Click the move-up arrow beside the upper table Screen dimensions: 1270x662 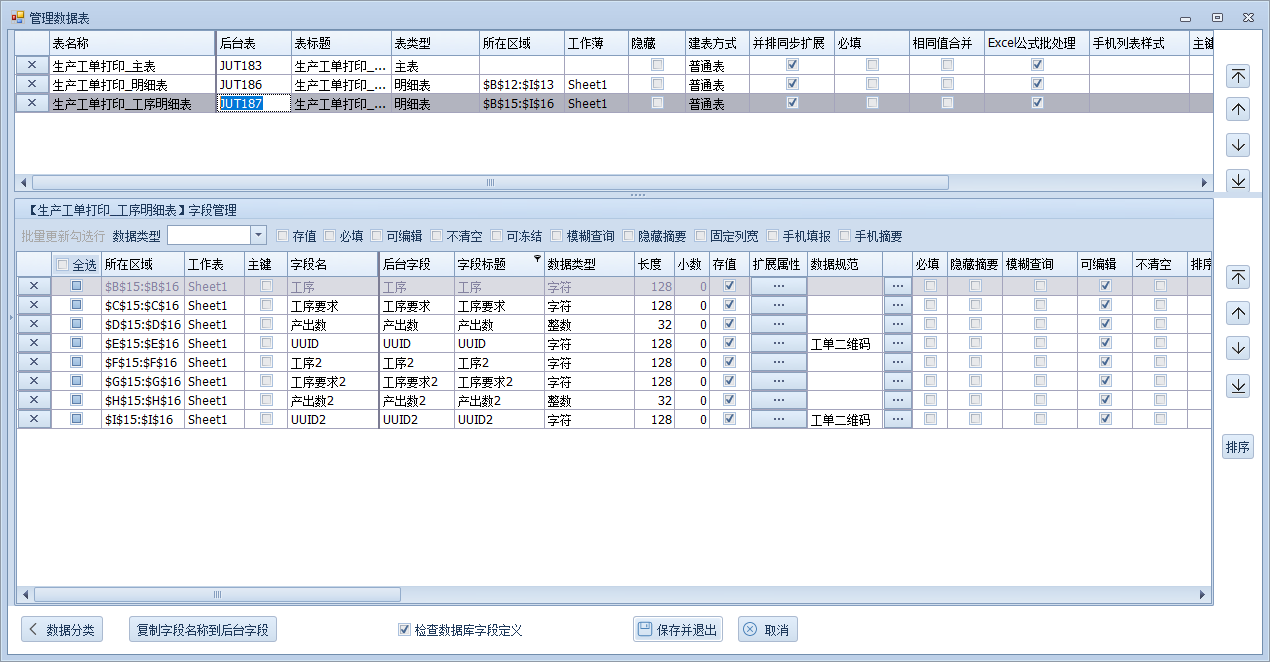click(x=1238, y=110)
